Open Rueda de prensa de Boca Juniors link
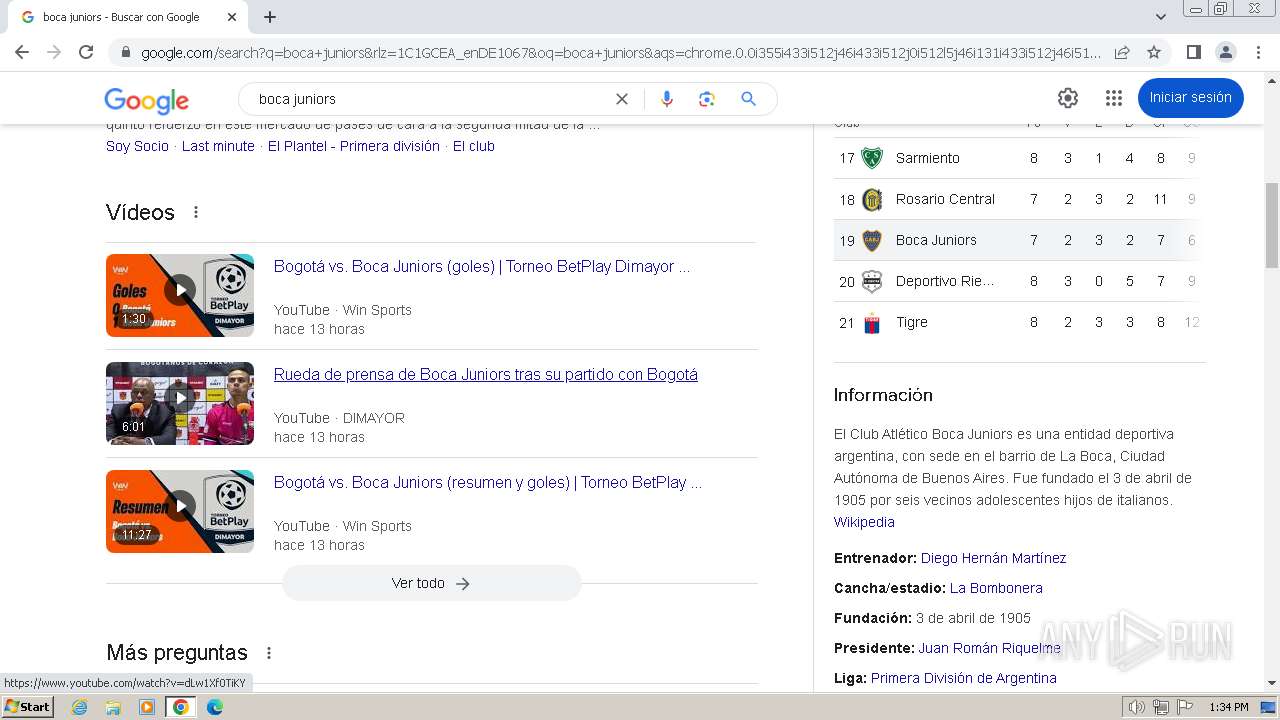The width and height of the screenshot is (1280, 720). point(486,374)
